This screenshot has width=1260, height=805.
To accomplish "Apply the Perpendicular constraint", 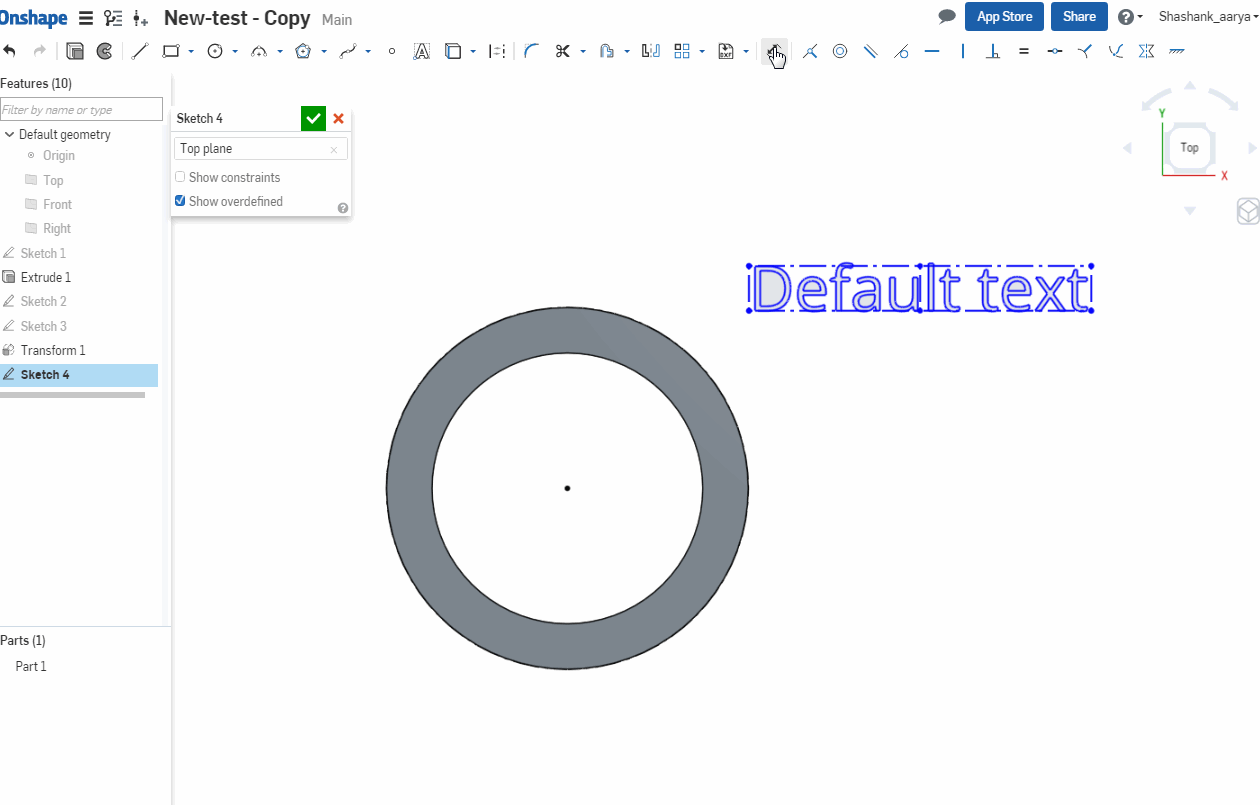I will pos(993,50).
